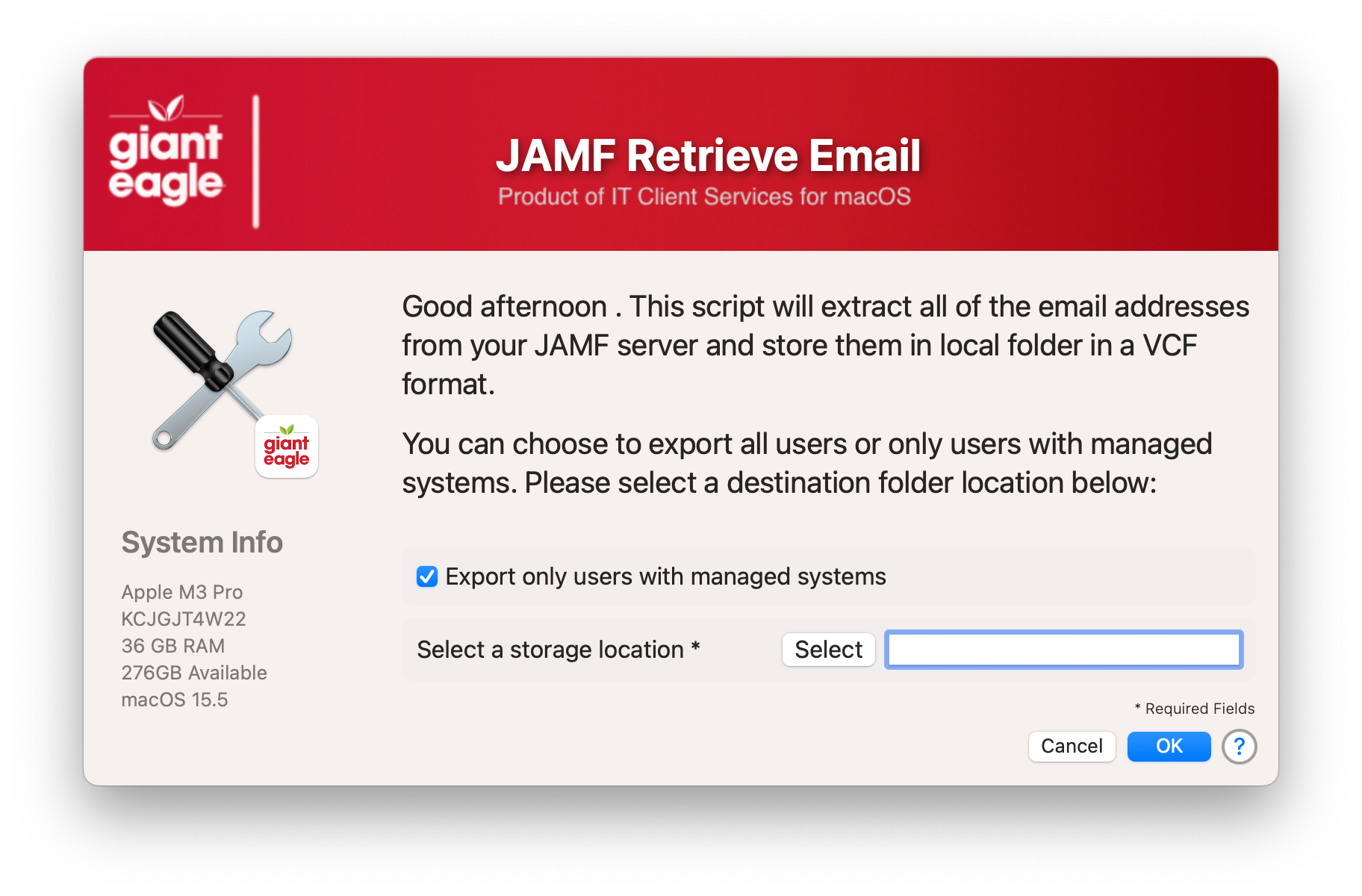Click 'Select a storage location' label

pos(559,650)
